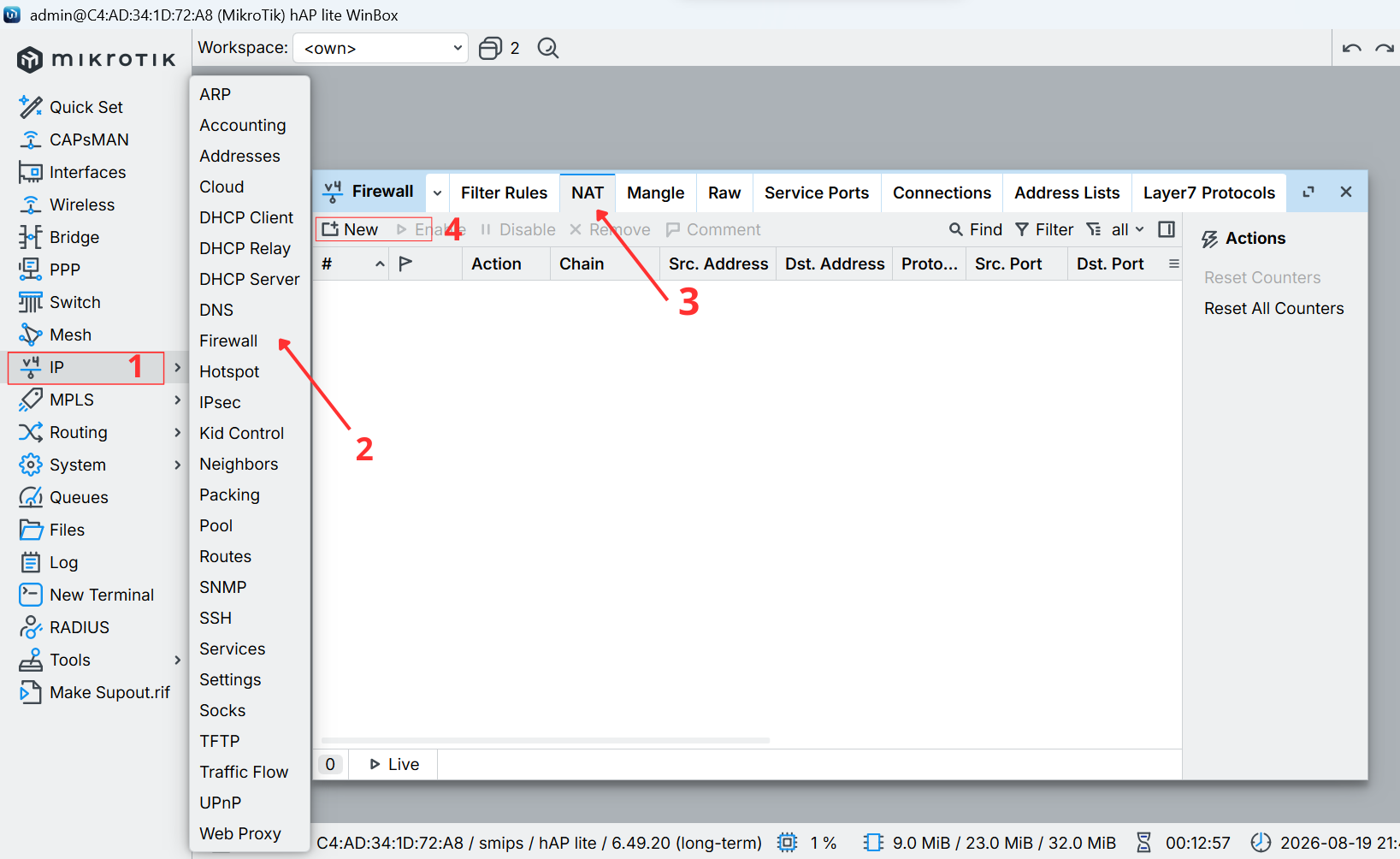Pop out the Firewall window

(x=1308, y=193)
